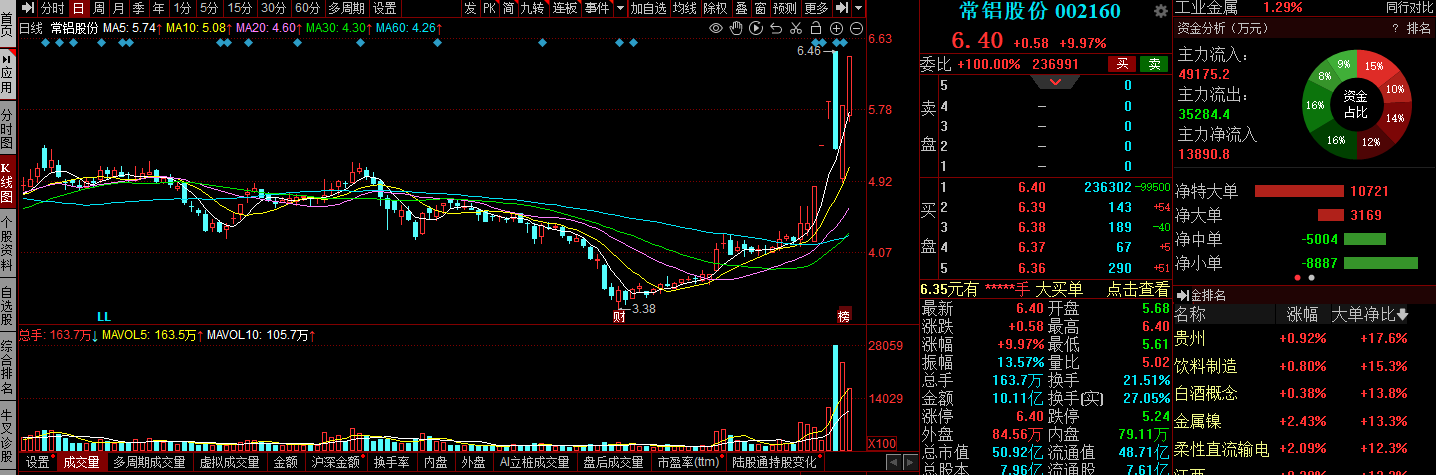1436x475 pixels.
Task: Switch to 60分 period
Action: click(x=308, y=8)
